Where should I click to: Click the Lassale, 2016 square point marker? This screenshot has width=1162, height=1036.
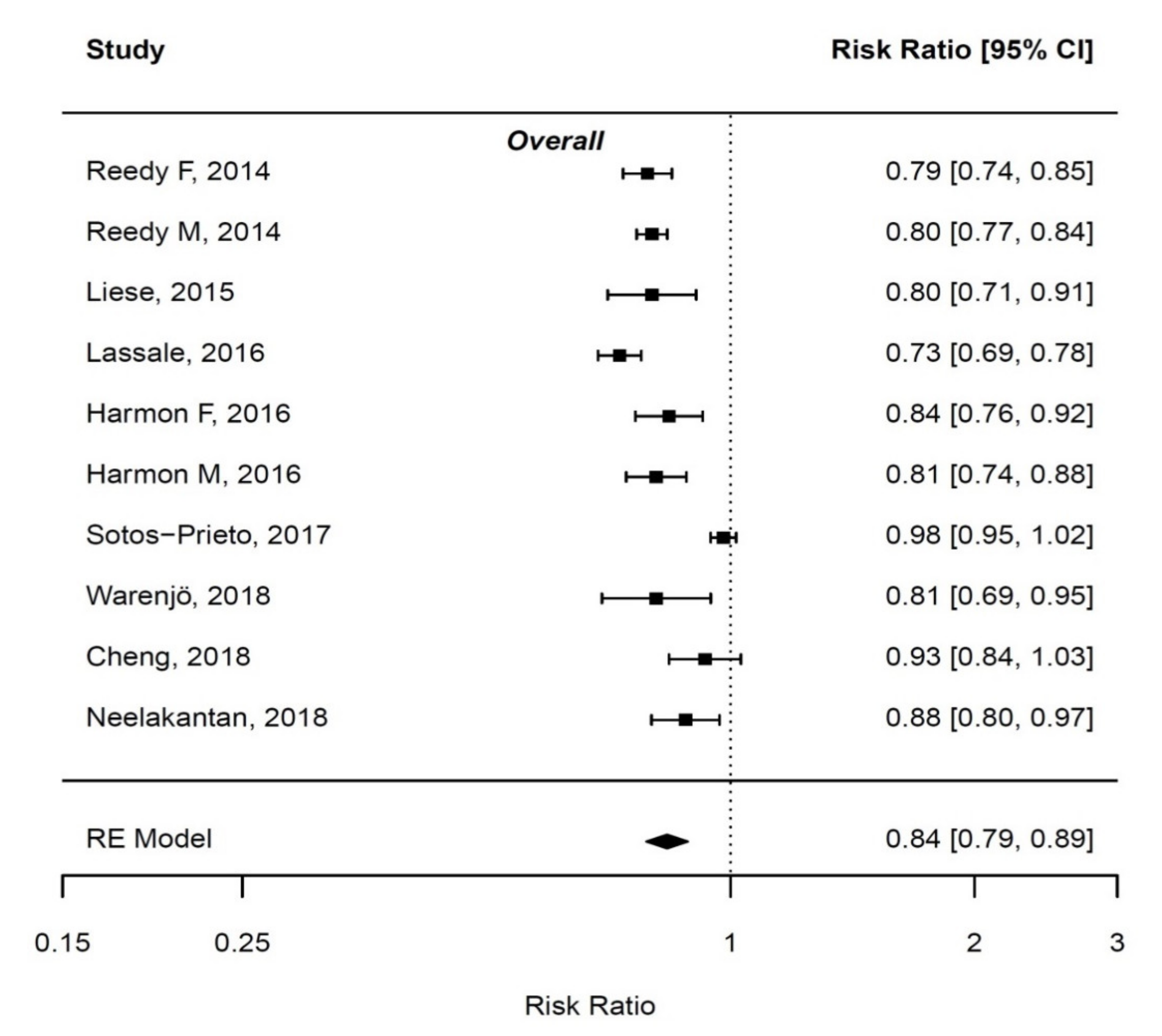tap(620, 356)
